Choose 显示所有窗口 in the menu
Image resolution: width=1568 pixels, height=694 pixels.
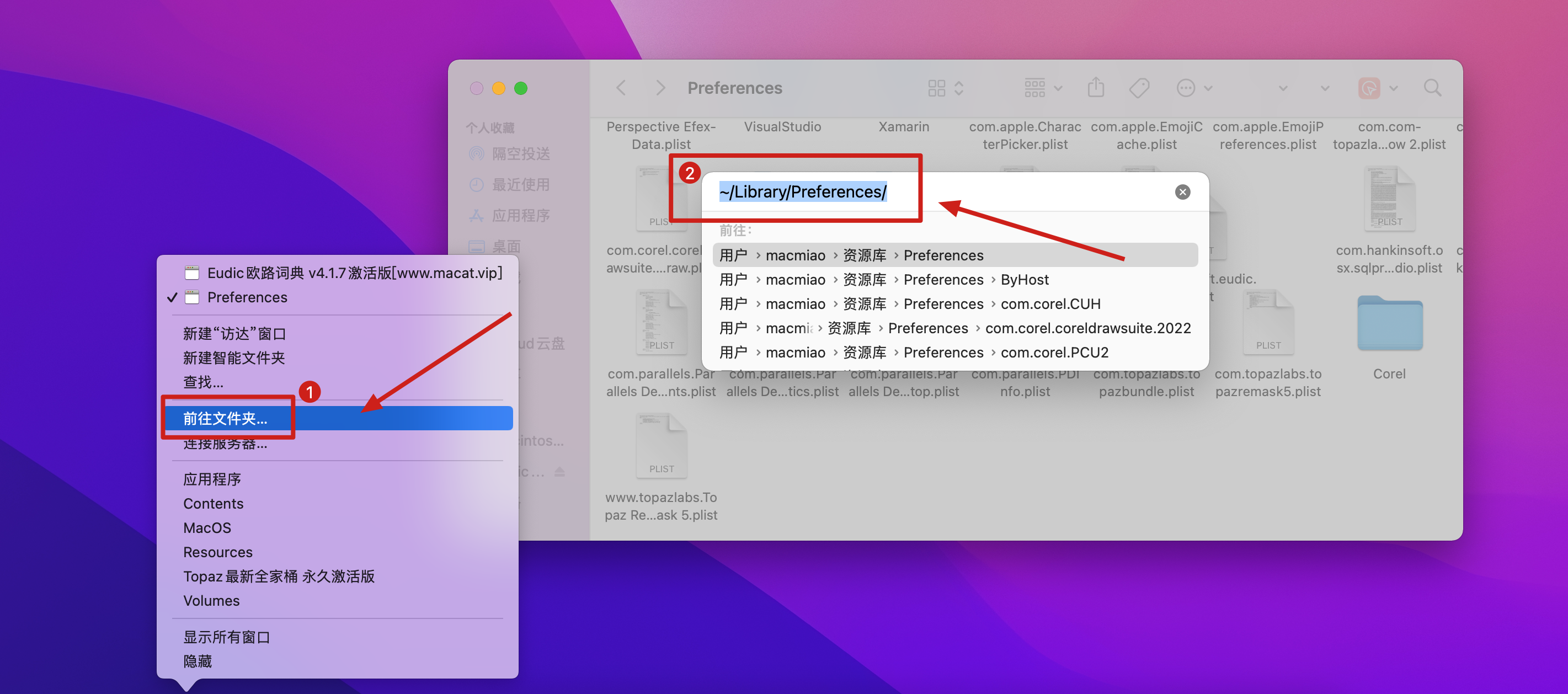(226, 637)
